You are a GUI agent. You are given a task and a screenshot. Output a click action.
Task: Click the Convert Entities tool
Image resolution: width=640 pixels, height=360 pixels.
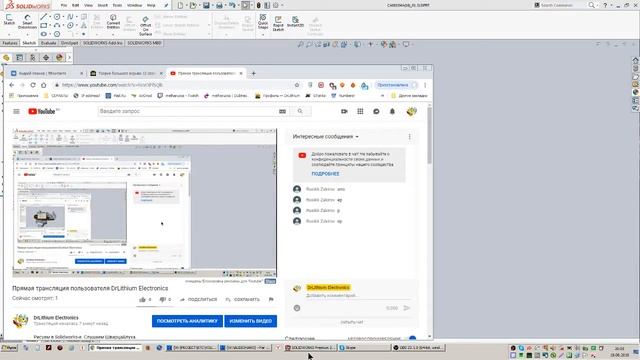click(x=113, y=21)
